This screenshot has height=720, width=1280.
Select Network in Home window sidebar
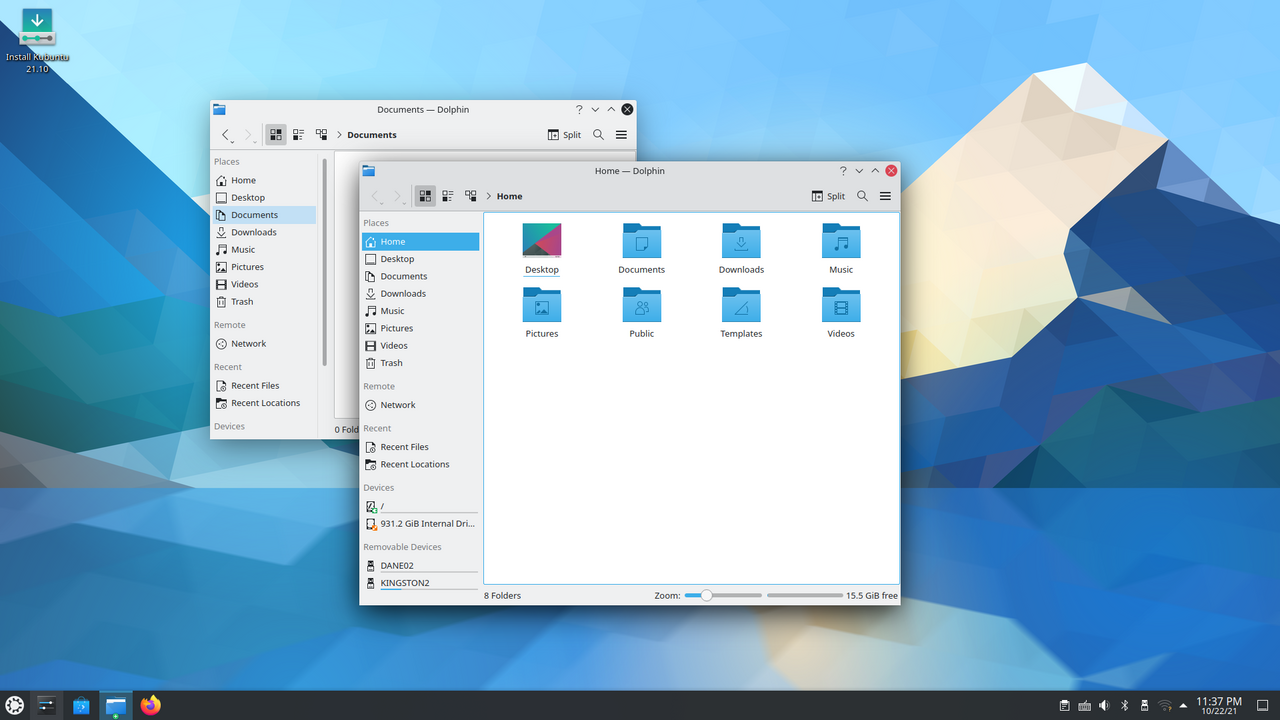click(x=421, y=405)
